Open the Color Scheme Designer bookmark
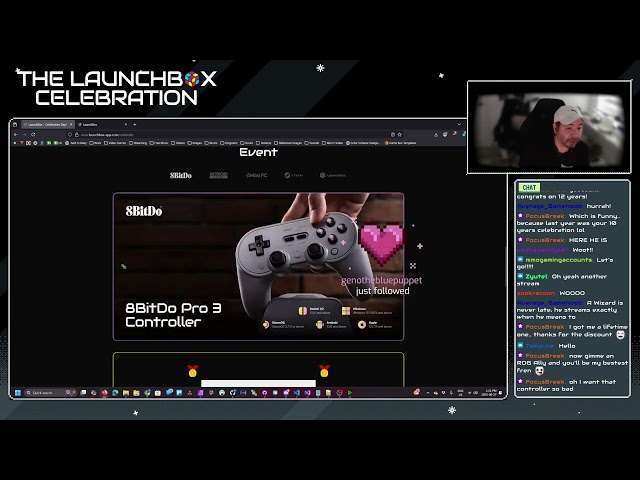 coord(363,143)
